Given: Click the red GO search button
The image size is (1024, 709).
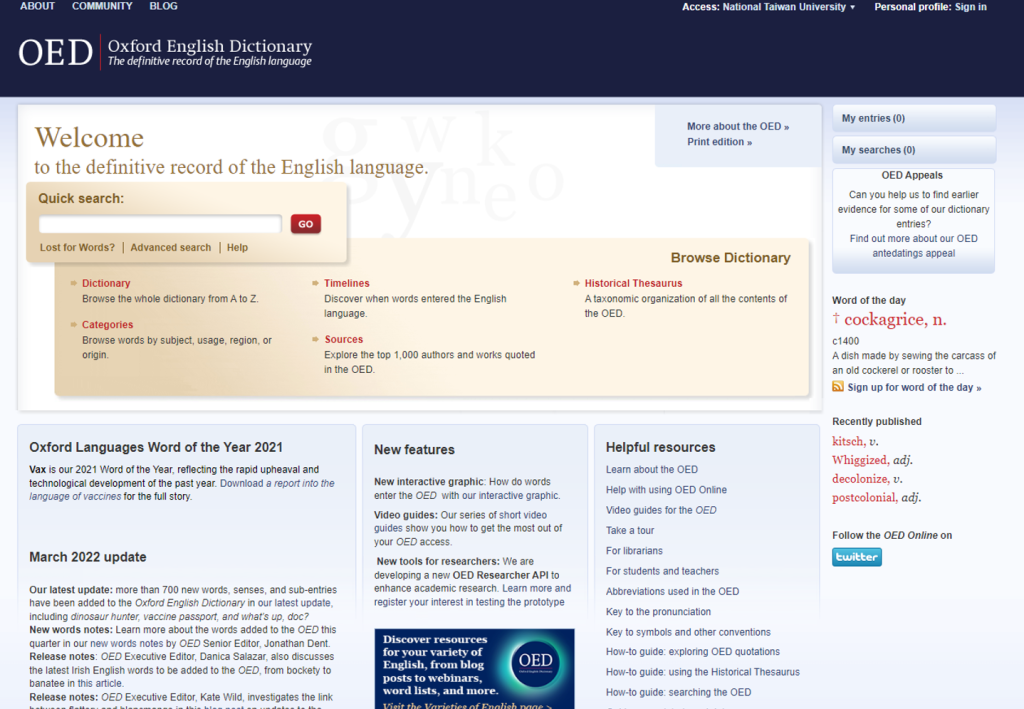Looking at the screenshot, I should (x=306, y=224).
